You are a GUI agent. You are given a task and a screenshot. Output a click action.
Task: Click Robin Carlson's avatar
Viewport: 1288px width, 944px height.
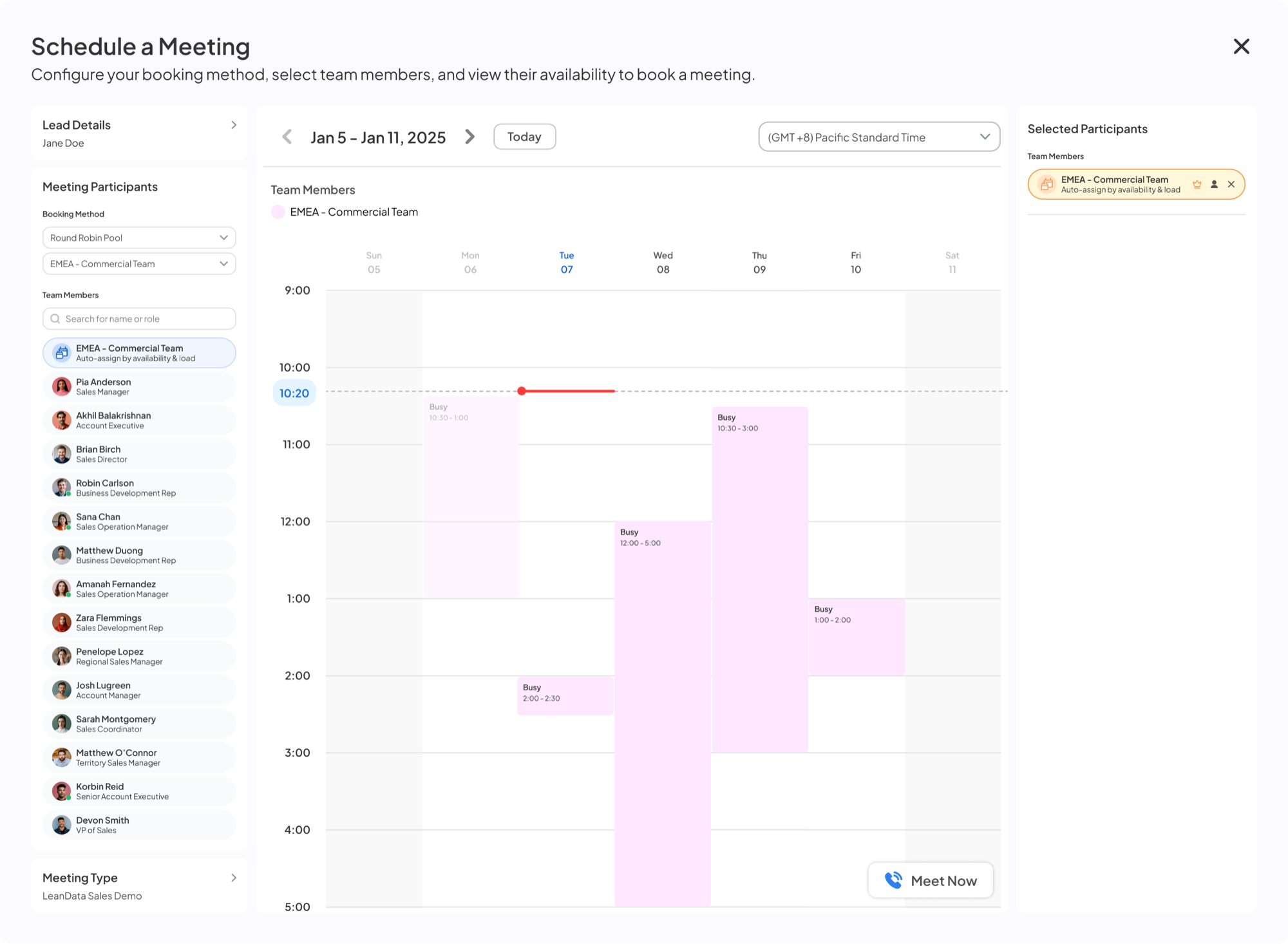tap(62, 487)
